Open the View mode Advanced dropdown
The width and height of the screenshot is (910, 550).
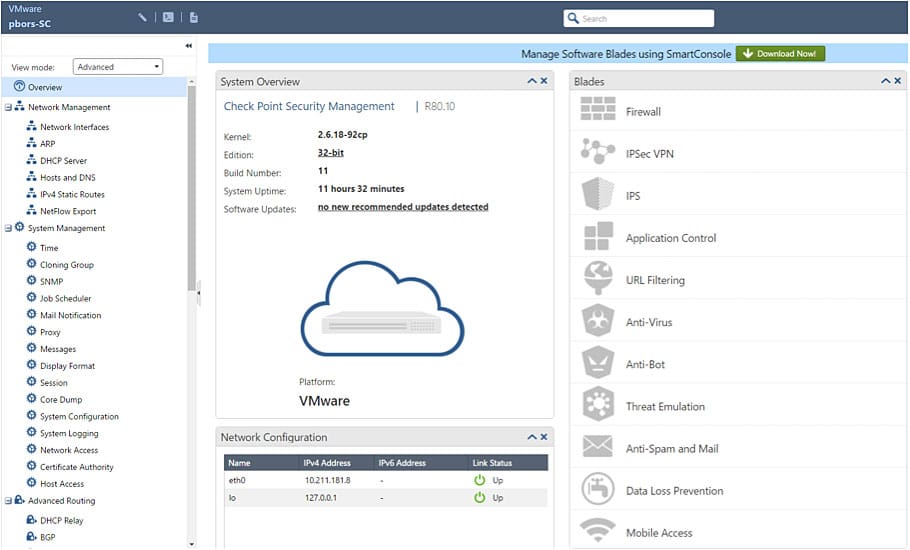click(118, 67)
